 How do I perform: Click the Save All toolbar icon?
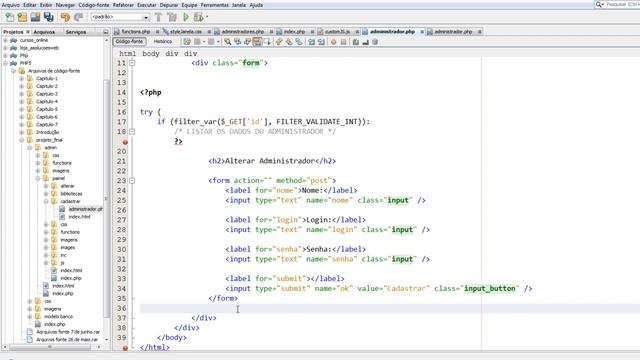click(x=49, y=17)
